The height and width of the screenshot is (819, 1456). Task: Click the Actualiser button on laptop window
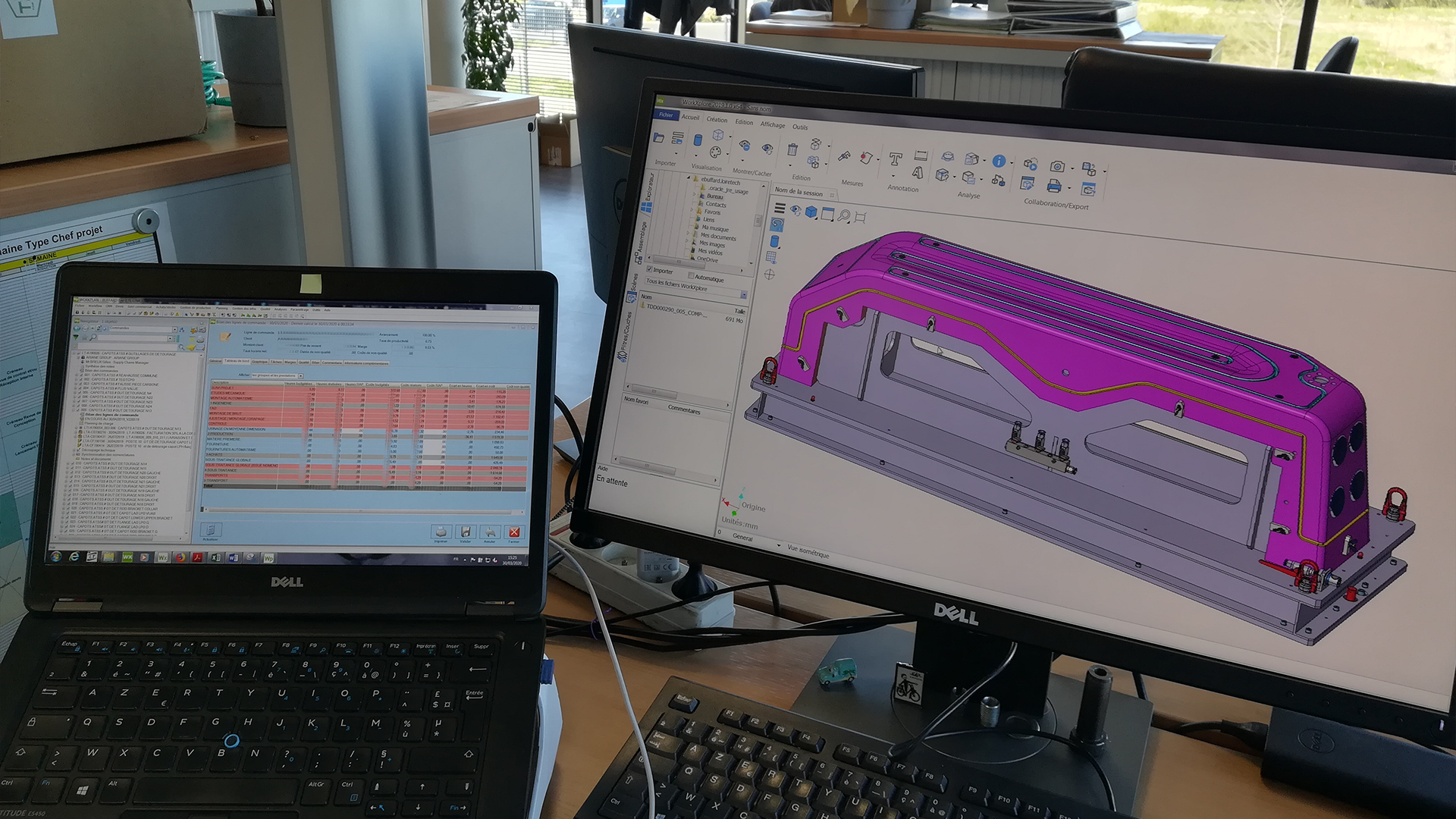[x=211, y=530]
